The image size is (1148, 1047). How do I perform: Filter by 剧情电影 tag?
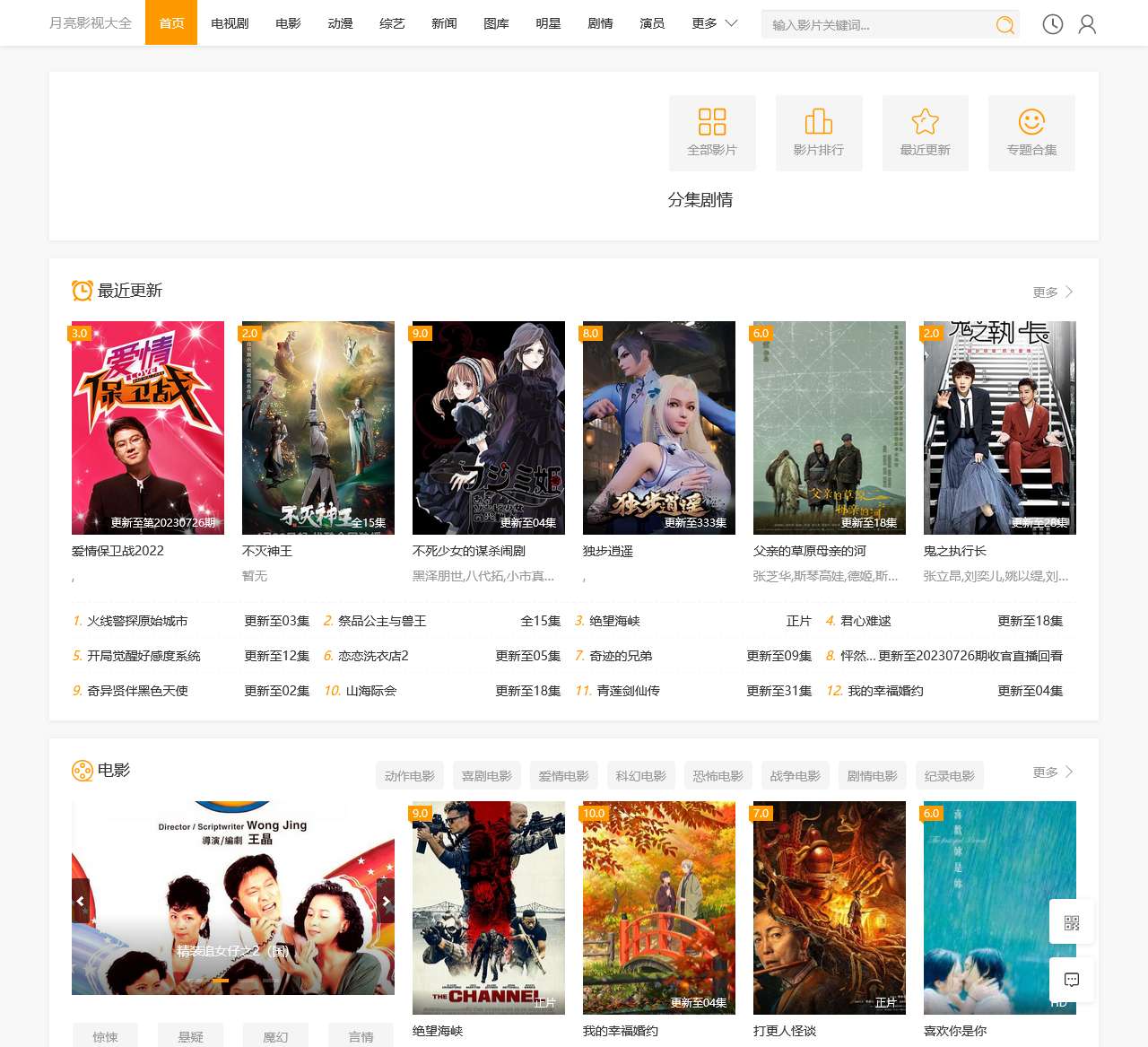tap(873, 776)
